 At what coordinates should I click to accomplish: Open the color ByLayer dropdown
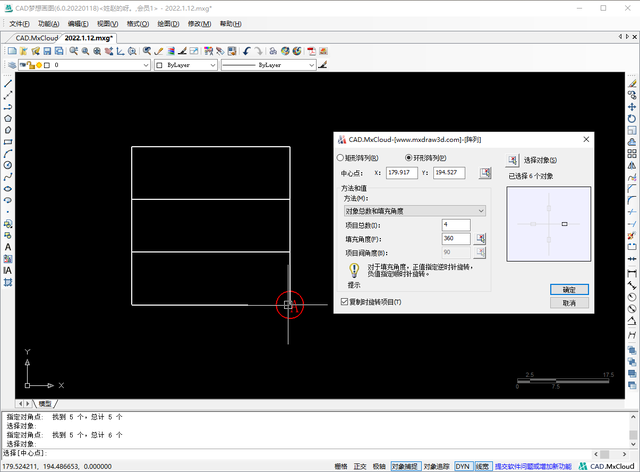(x=186, y=65)
